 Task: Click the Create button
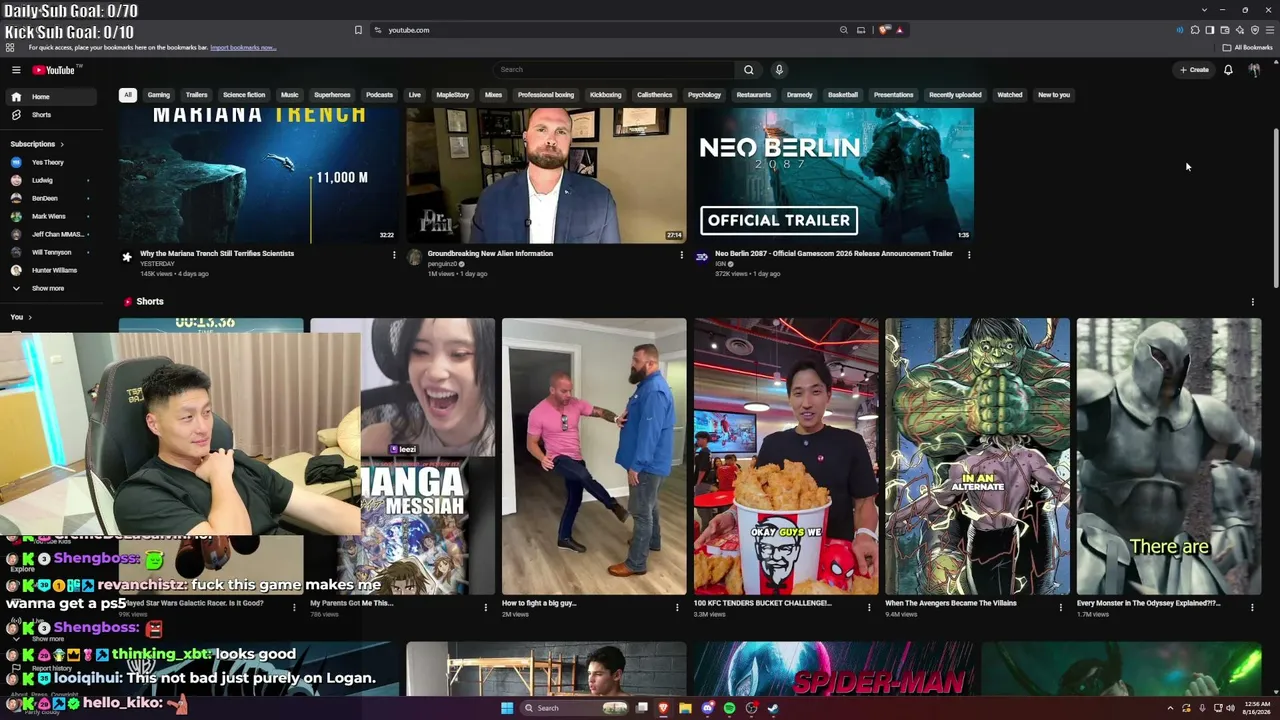click(x=1194, y=70)
